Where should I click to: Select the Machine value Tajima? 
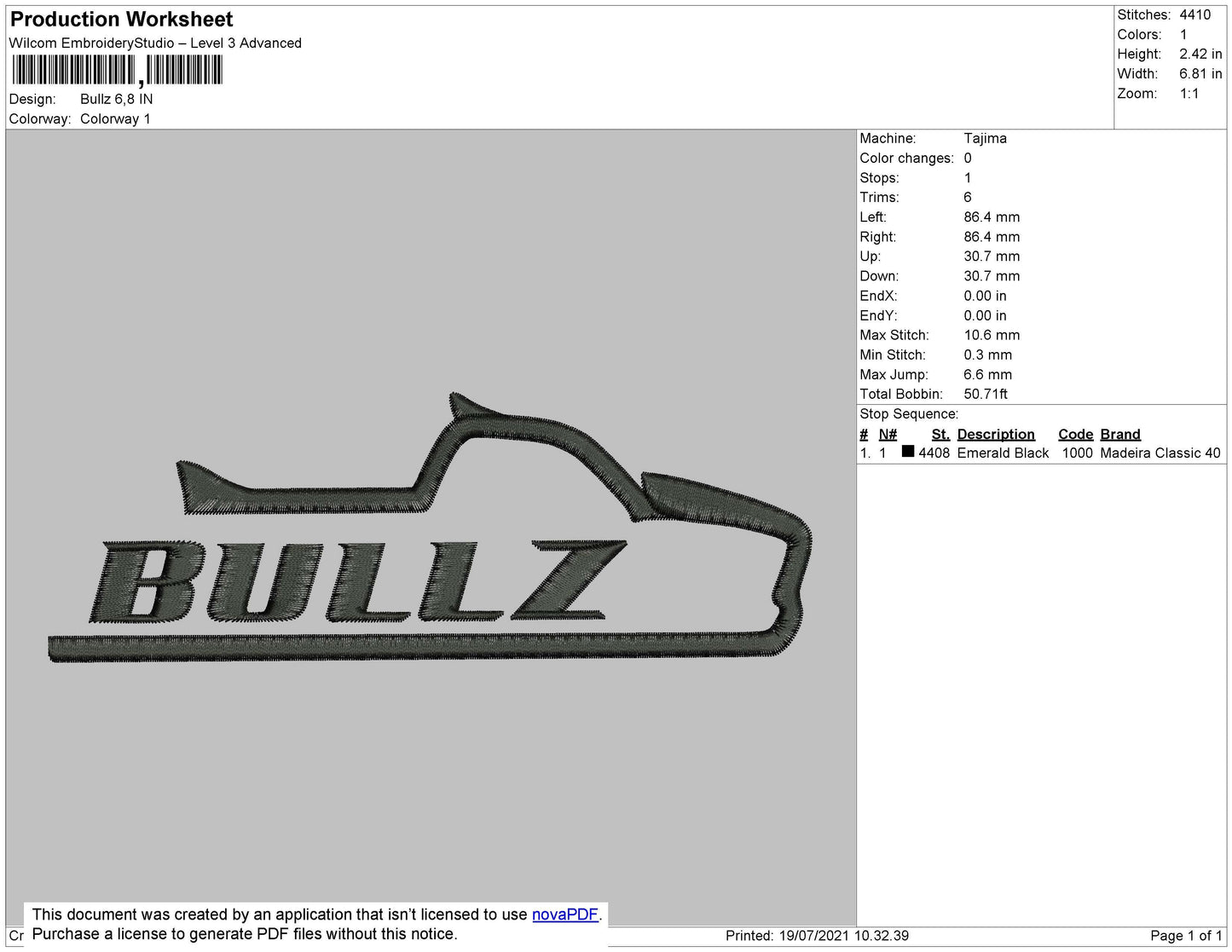click(985, 138)
